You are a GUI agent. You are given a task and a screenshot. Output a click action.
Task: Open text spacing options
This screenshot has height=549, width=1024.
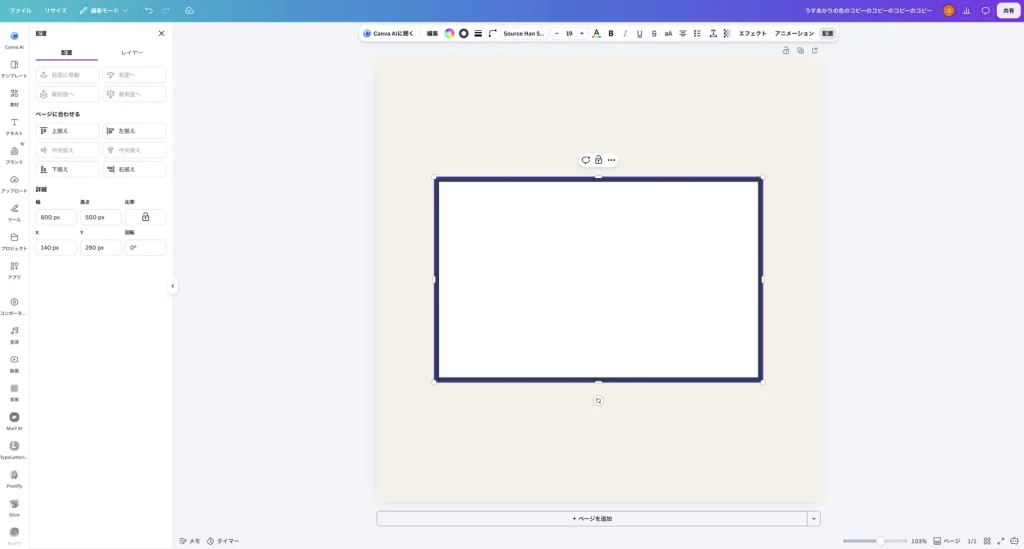712,33
